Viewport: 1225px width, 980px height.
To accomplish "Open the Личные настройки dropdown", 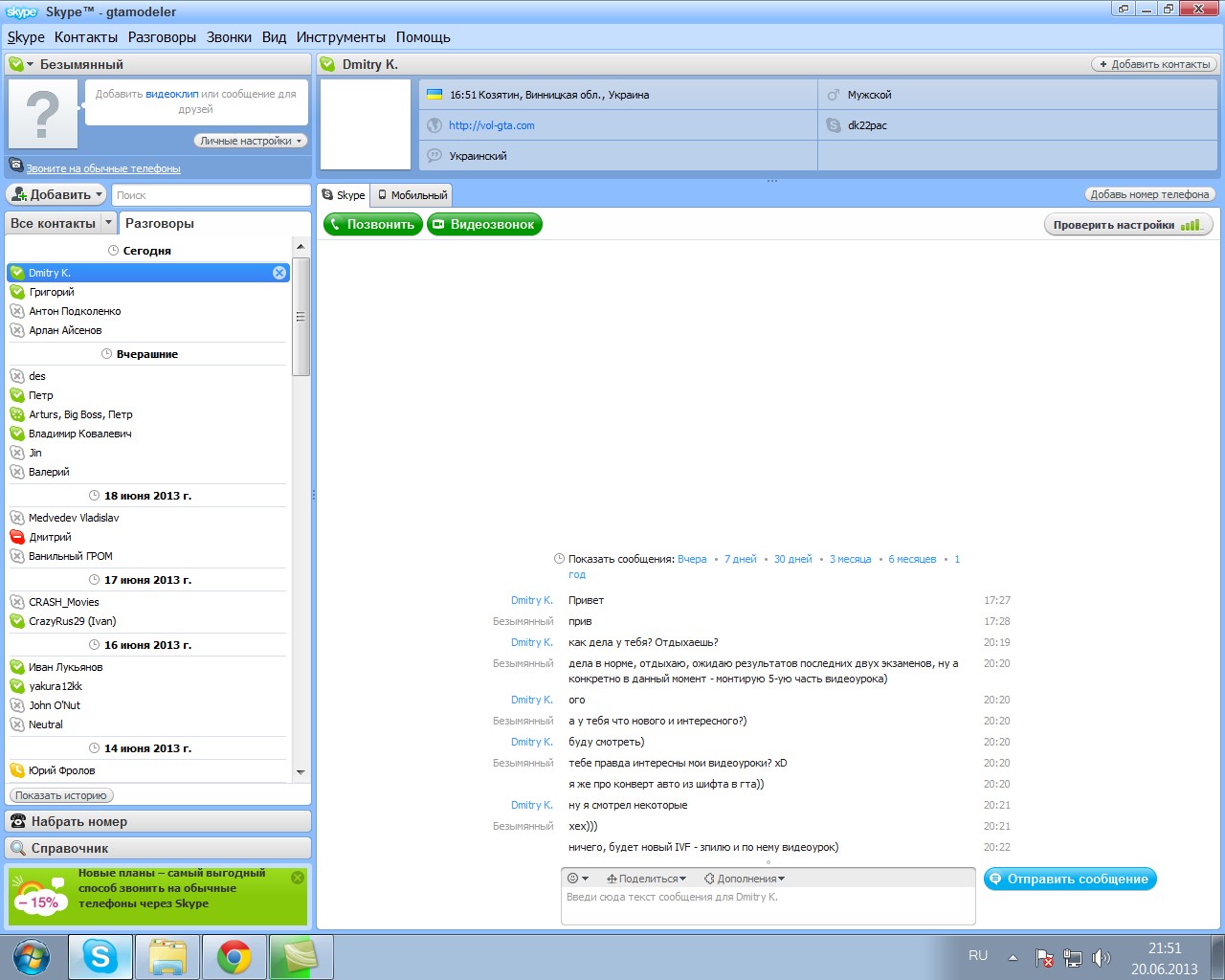I will pyautogui.click(x=251, y=141).
